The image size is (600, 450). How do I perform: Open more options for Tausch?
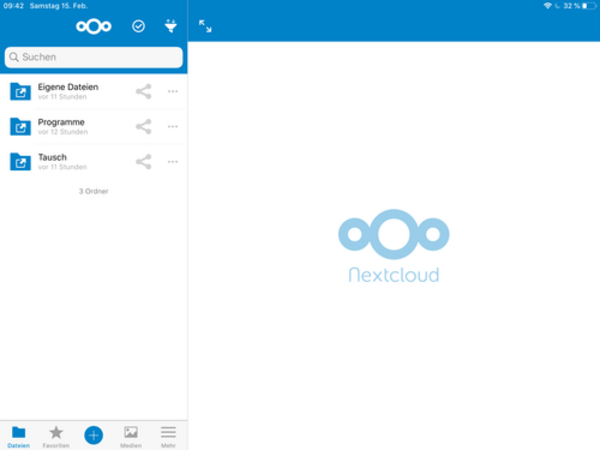tap(173, 161)
